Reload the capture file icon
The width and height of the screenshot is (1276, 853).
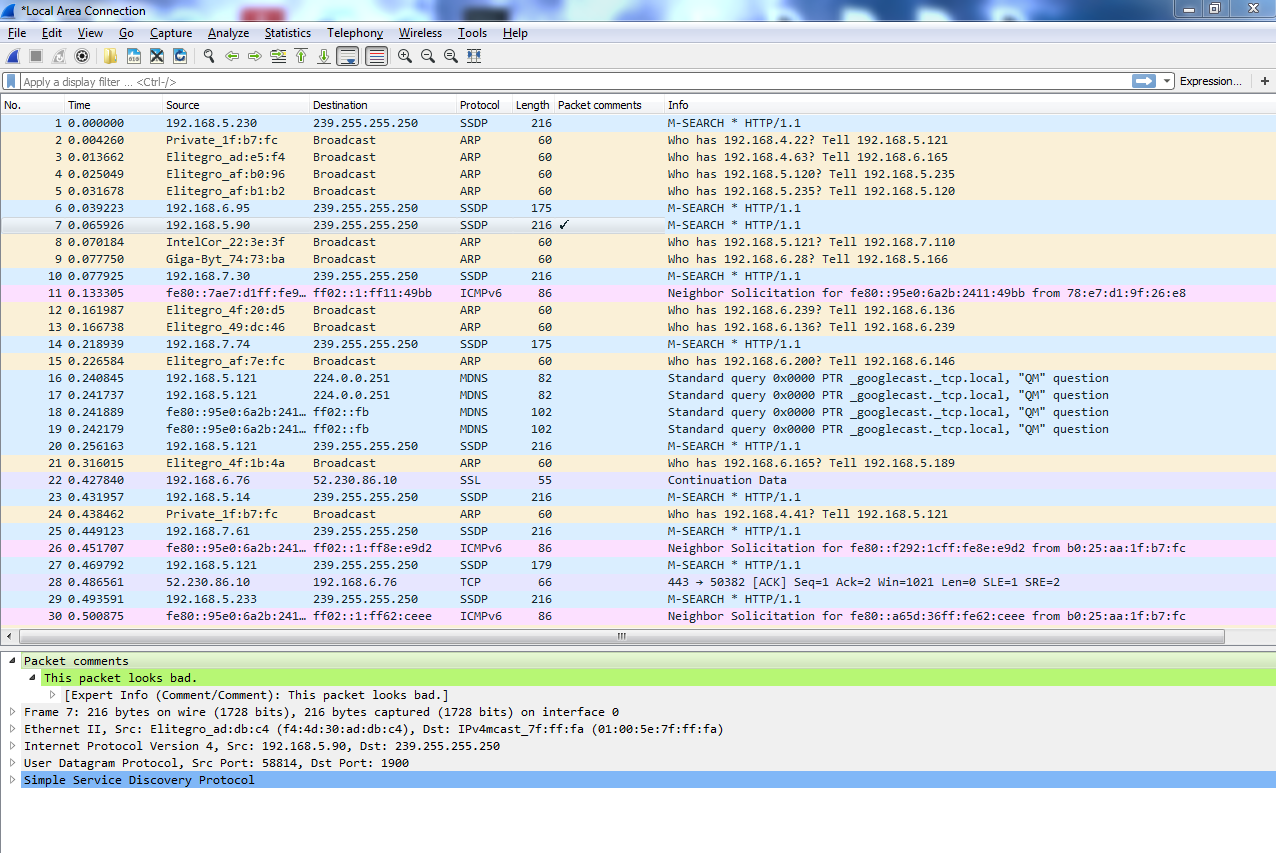[x=180, y=56]
